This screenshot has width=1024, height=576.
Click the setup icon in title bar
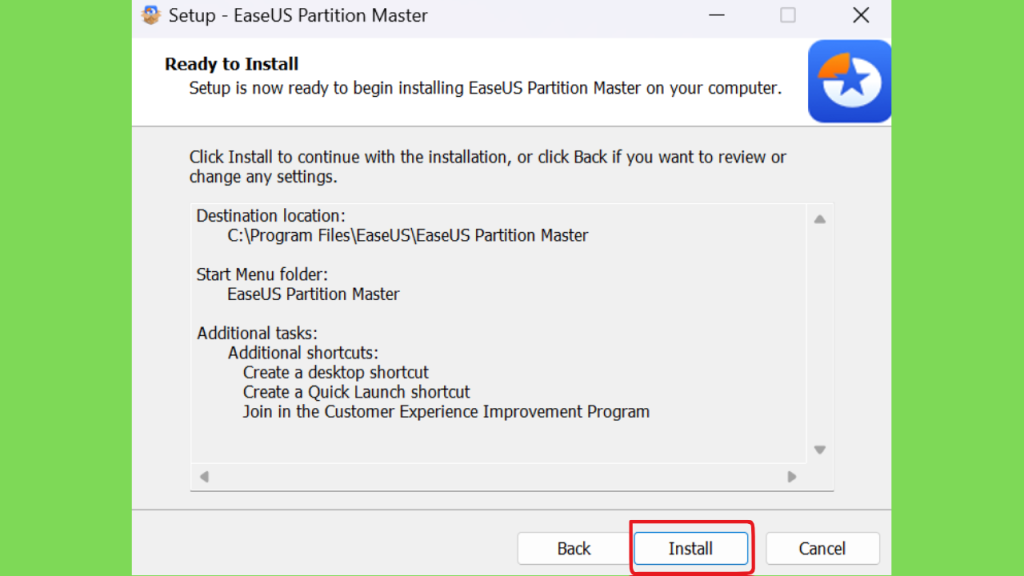151,15
